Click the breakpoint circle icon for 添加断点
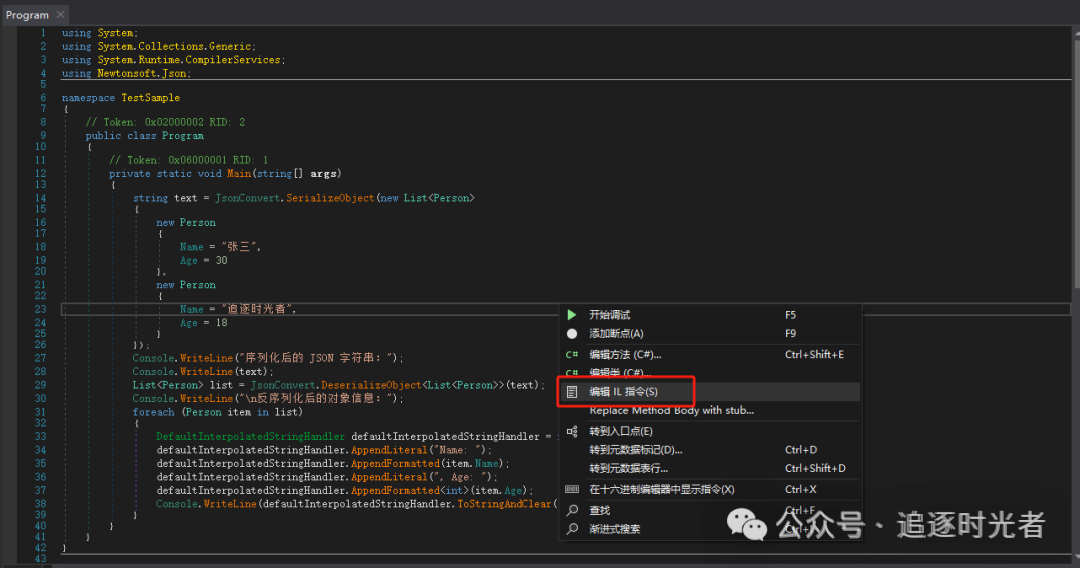This screenshot has height=568, width=1080. pyautogui.click(x=572, y=334)
